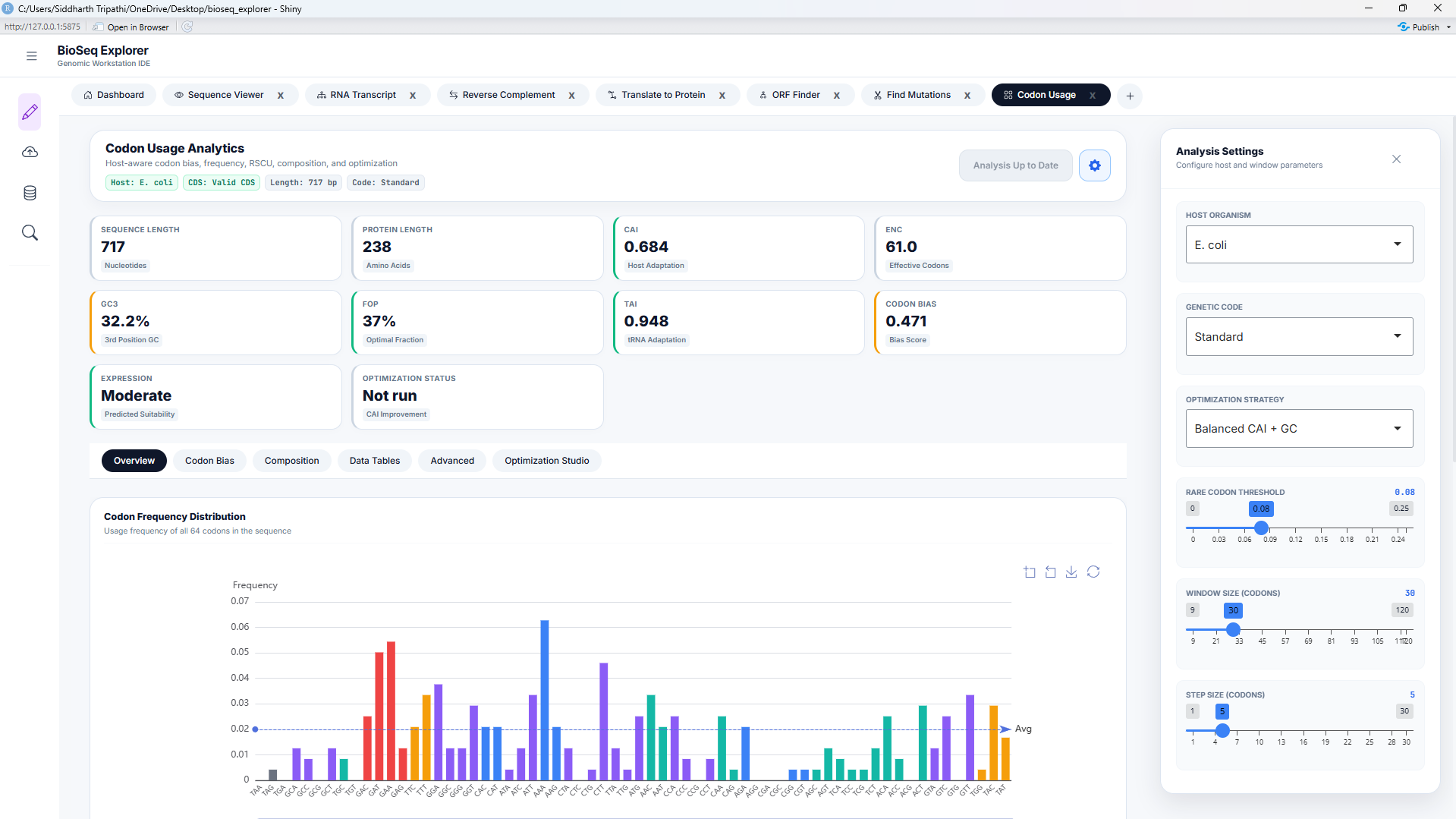Click the Optimization Status Not run card
The width and height of the screenshot is (1456, 819).
[477, 397]
